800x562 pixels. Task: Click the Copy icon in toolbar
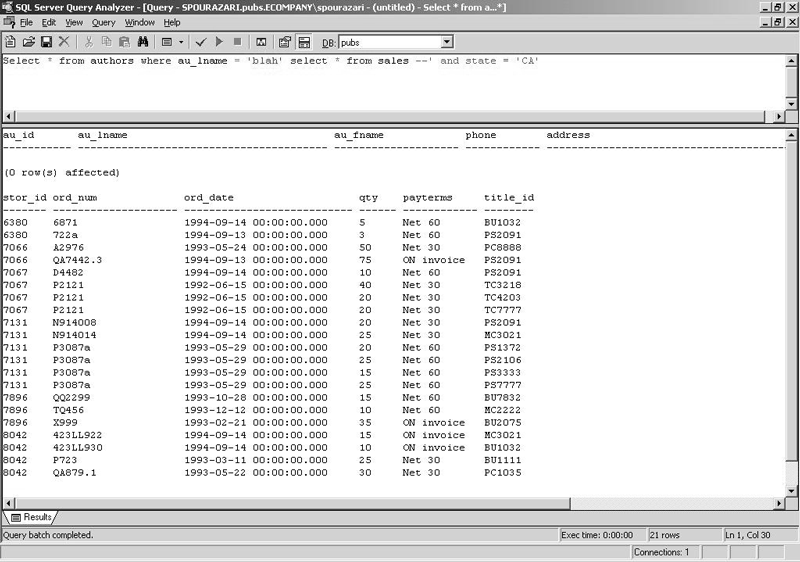tap(107, 42)
